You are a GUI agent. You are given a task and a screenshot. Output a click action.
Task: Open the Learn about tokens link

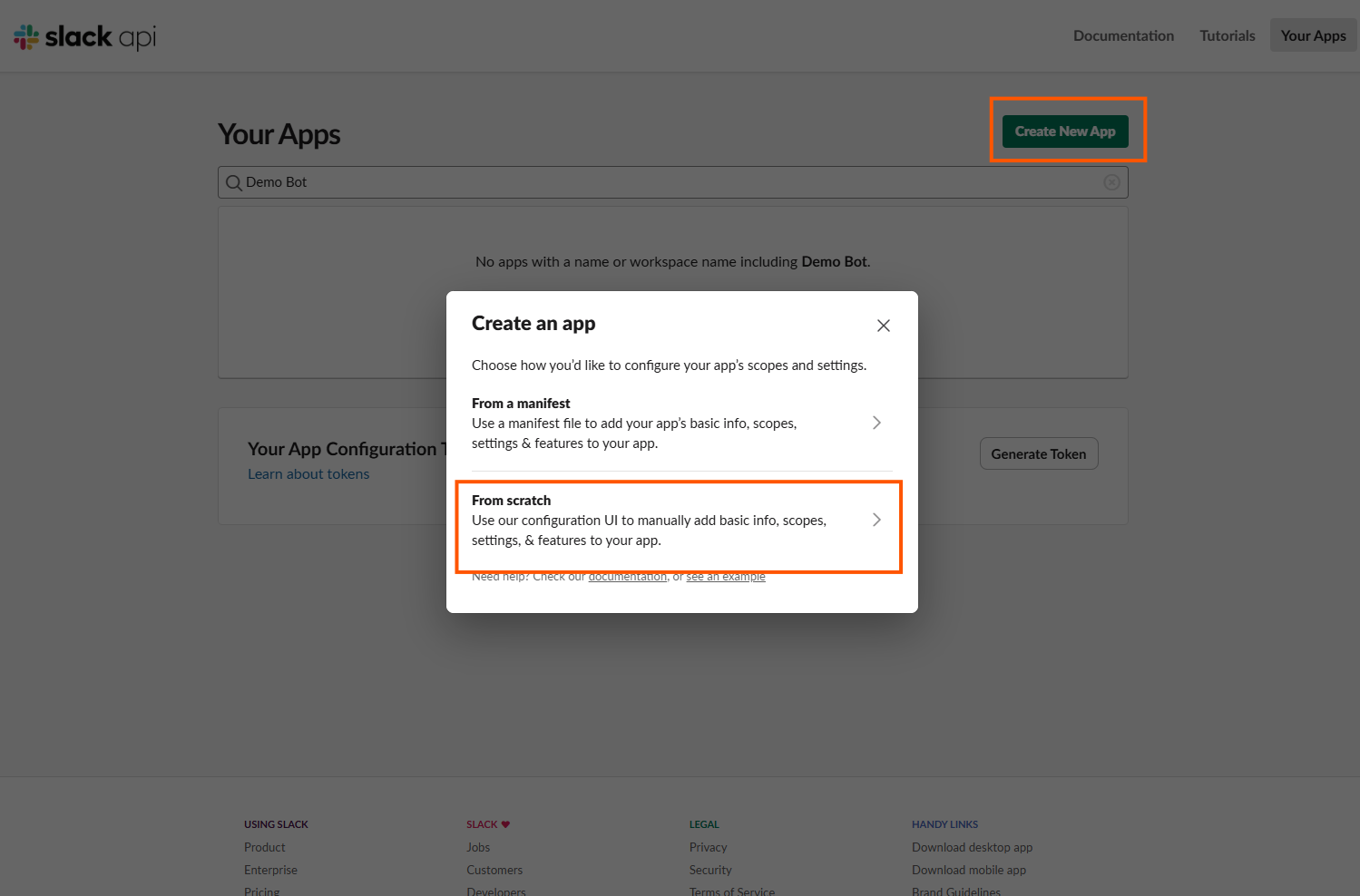(308, 474)
